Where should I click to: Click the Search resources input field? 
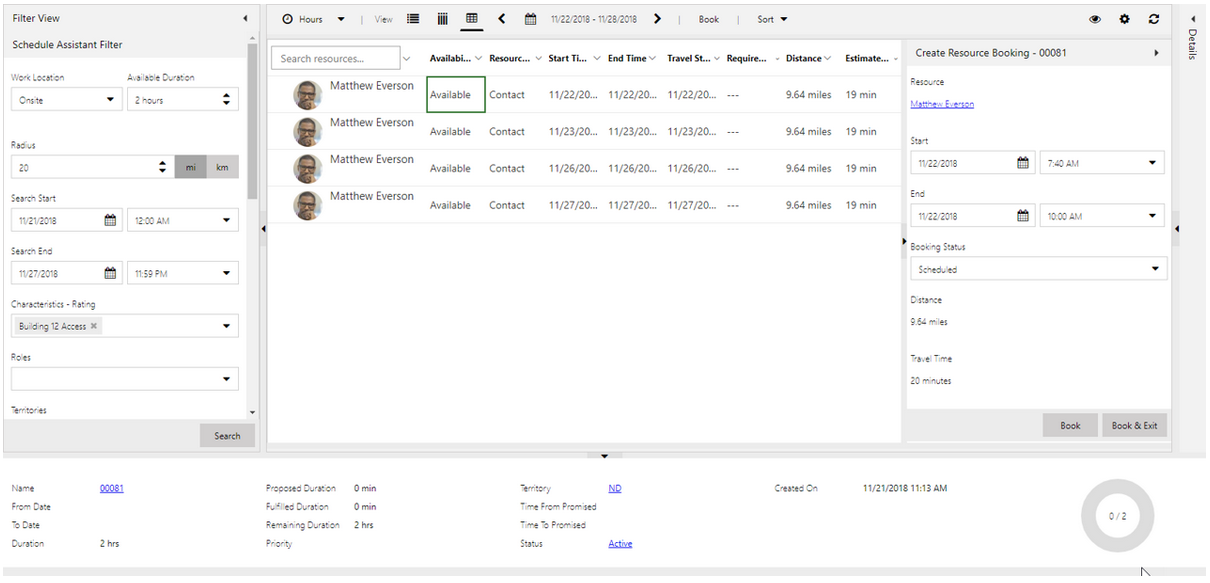335,59
